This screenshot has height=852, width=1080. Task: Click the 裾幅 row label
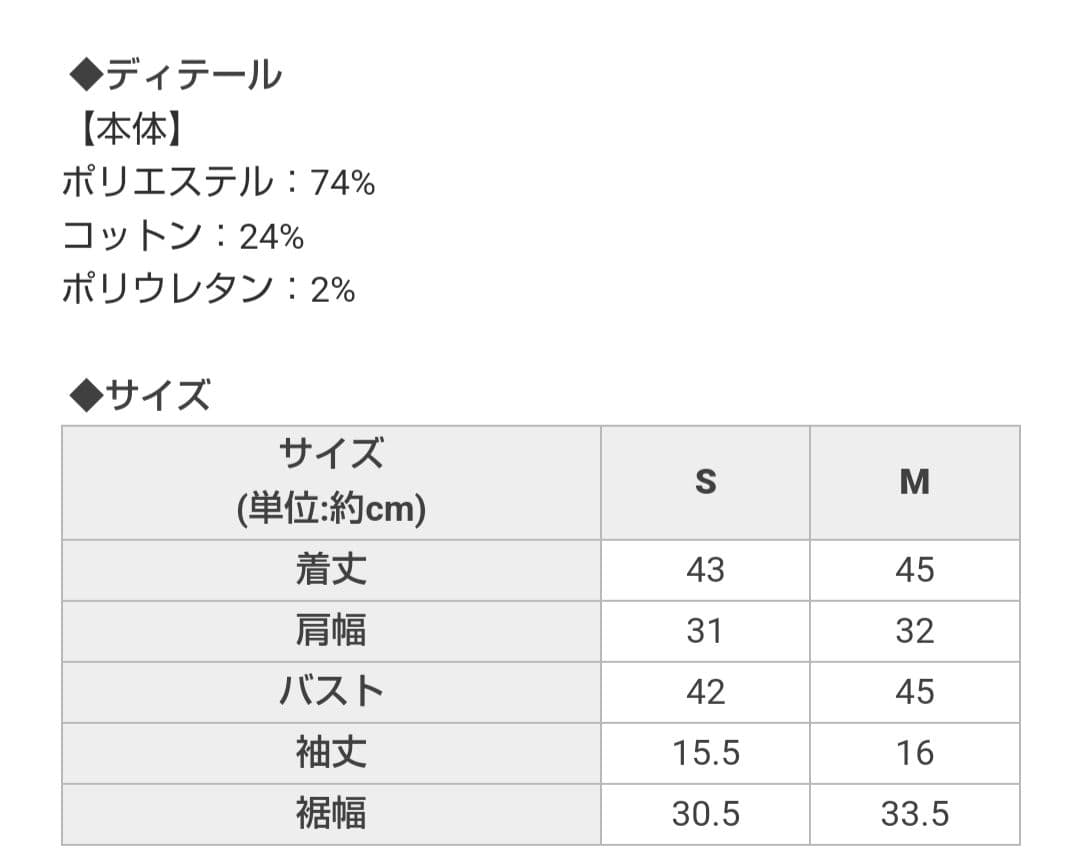point(331,814)
